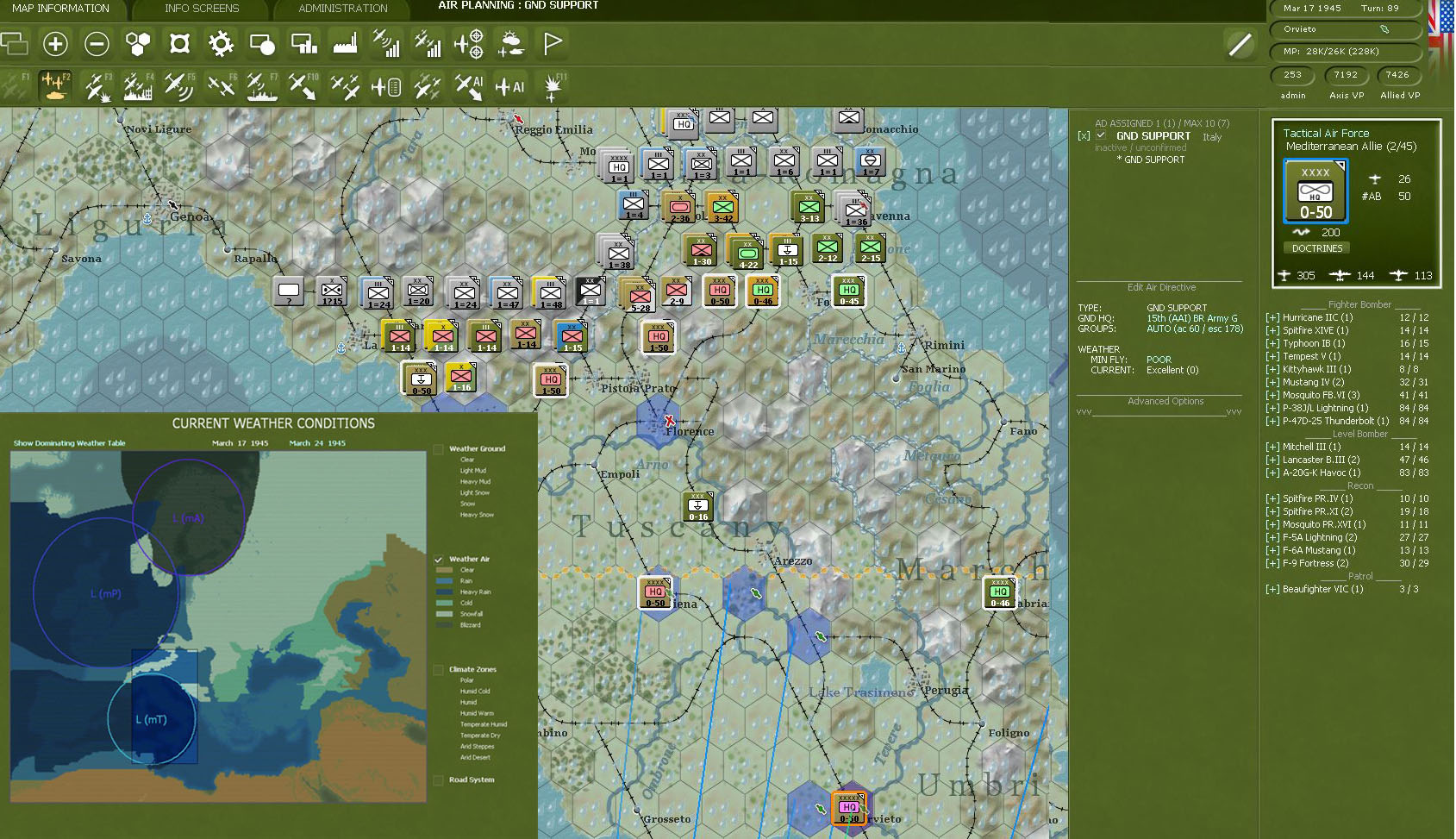Screen dimensions: 1456x839
Task: Click the 15th (AAI) BR Army G link
Action: click(1192, 319)
